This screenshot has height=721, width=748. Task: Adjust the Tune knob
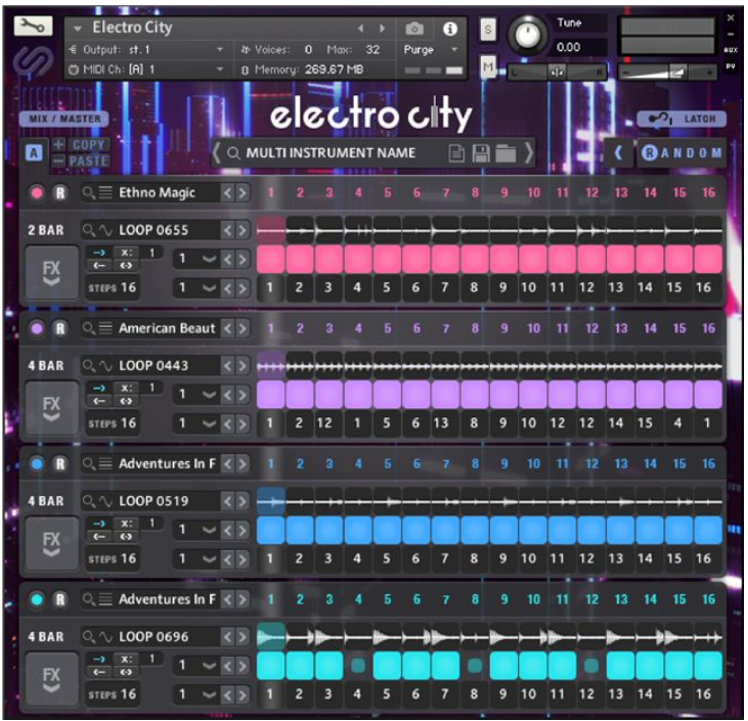click(x=527, y=34)
